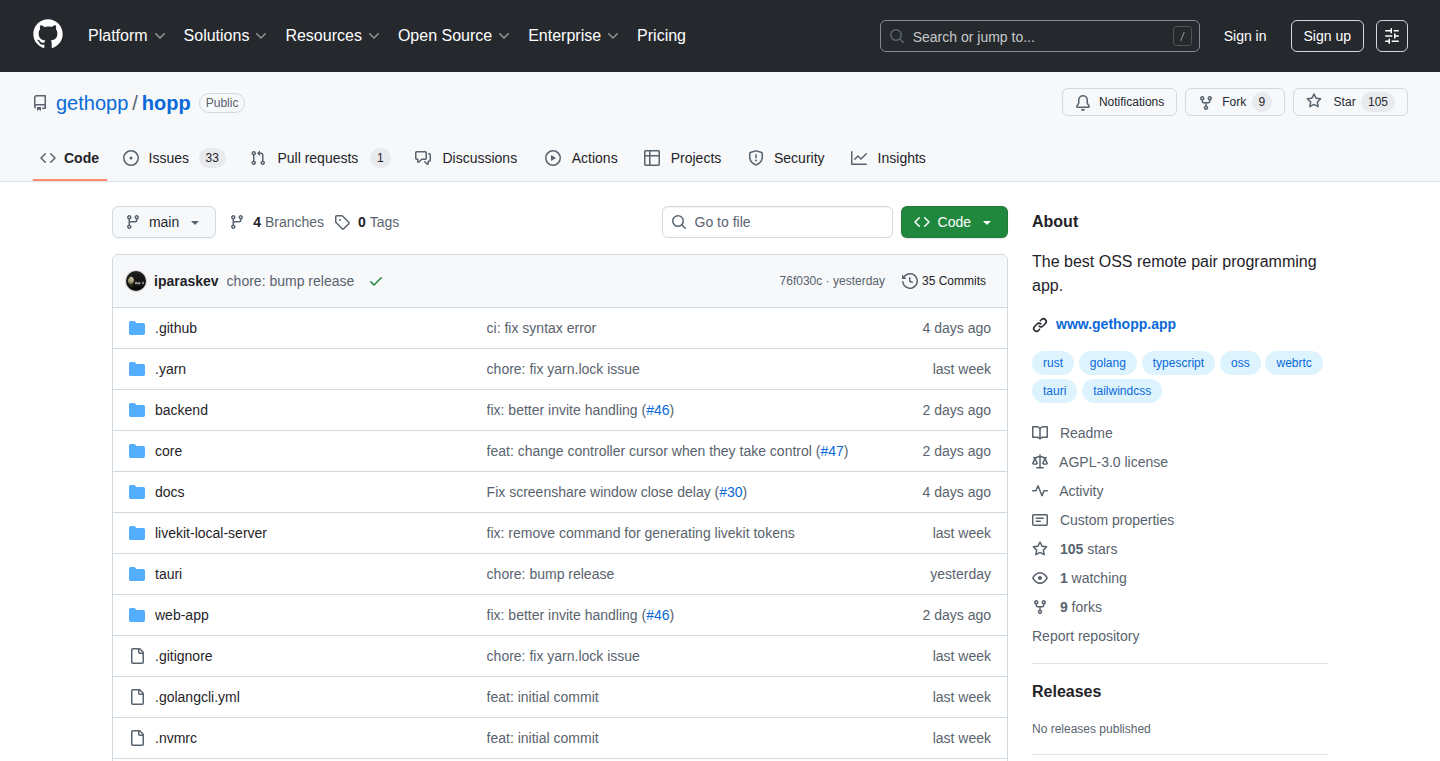Switch to the Pull requests tab

tap(320, 158)
